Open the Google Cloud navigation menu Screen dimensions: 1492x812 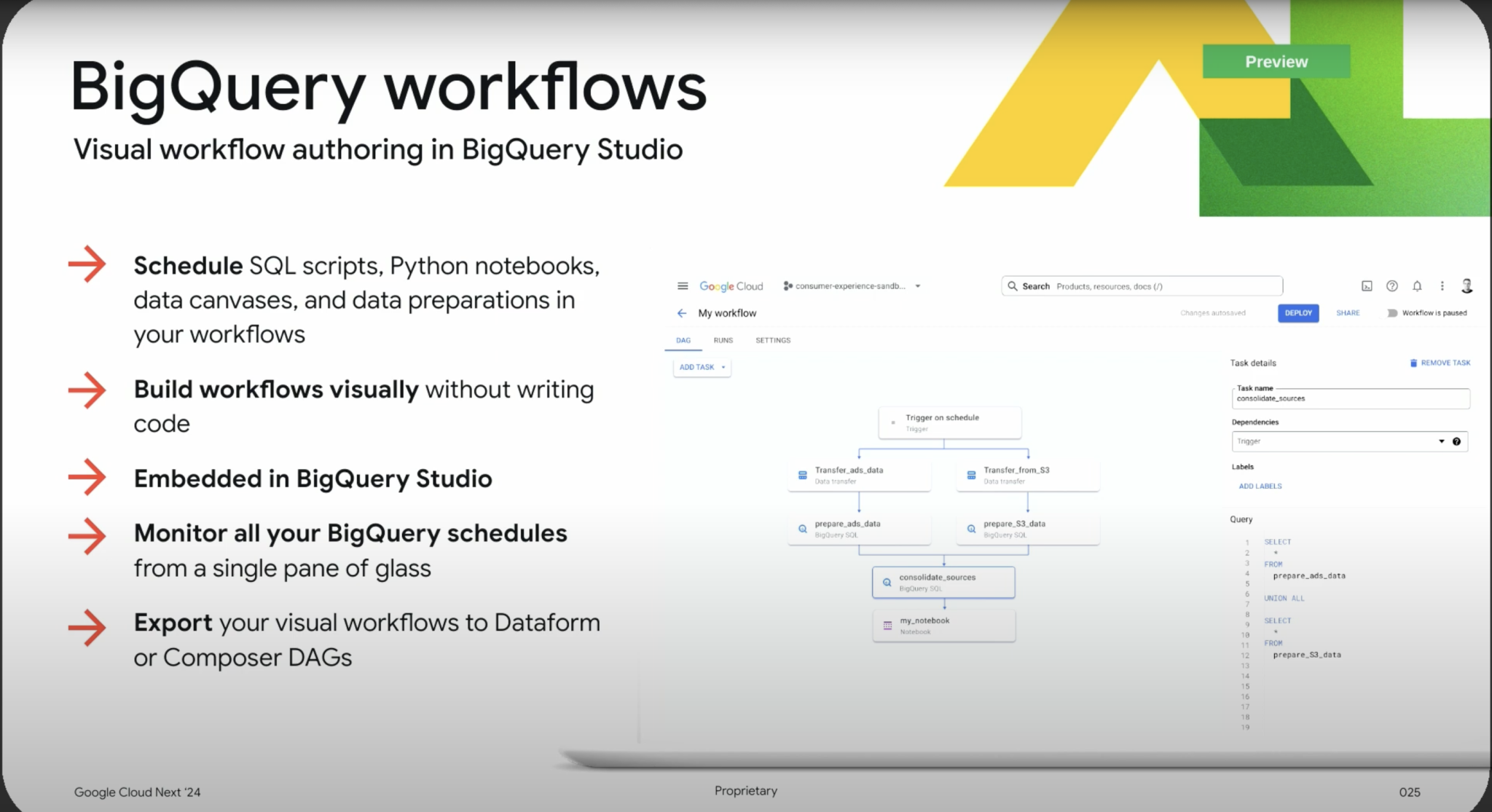tap(683, 285)
